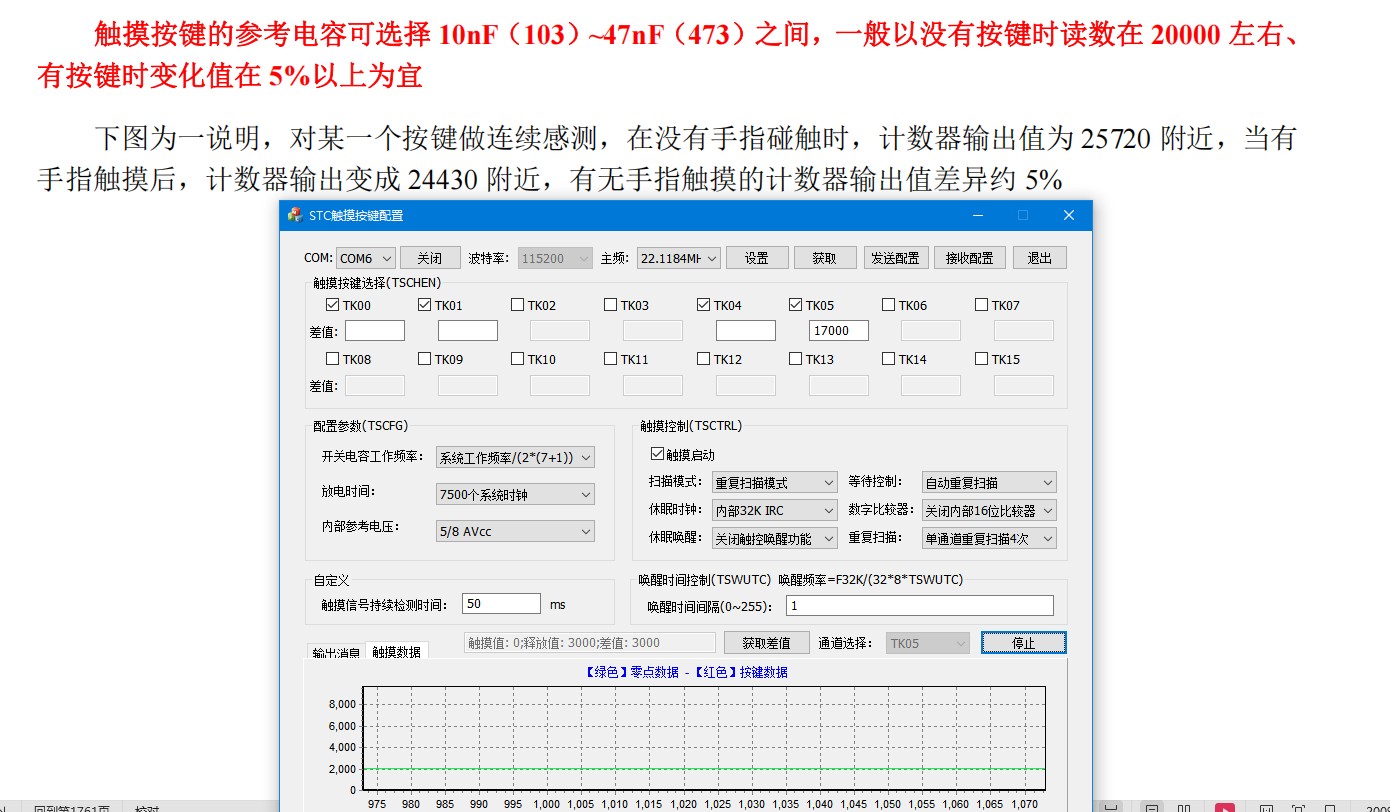The height and width of the screenshot is (812, 1390).
Task: Expand the 主频 dropdown showing 22.1184M
Action: (679, 258)
